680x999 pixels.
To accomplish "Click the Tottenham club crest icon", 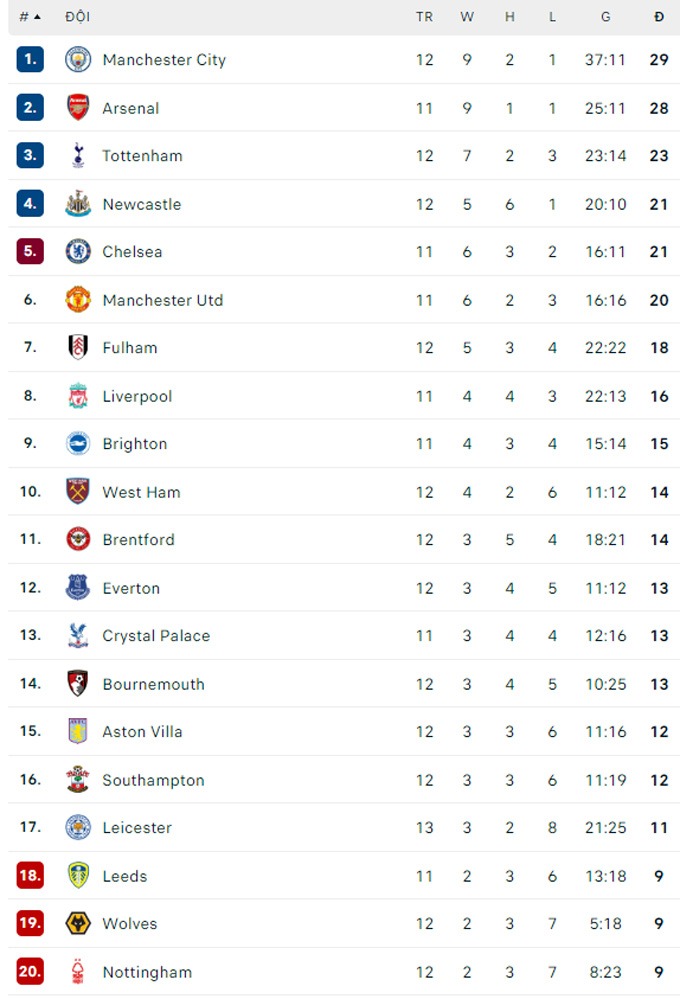I will 78,156.
